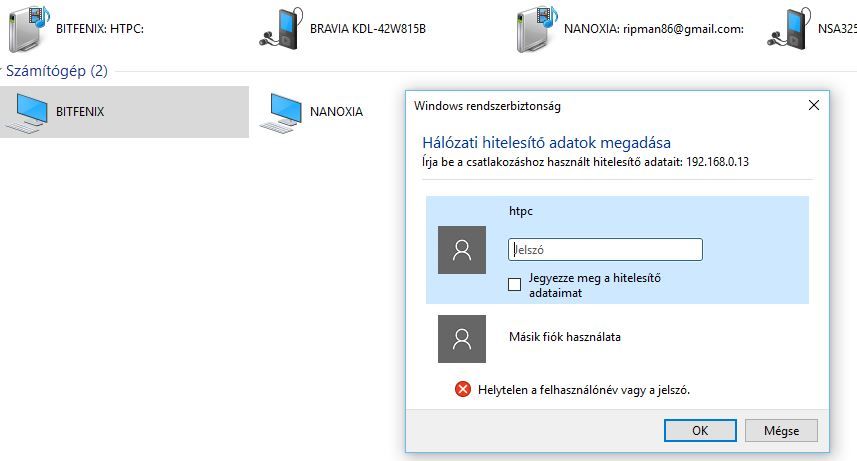Click the Jelszó password field
The image size is (857, 461).
(605, 249)
